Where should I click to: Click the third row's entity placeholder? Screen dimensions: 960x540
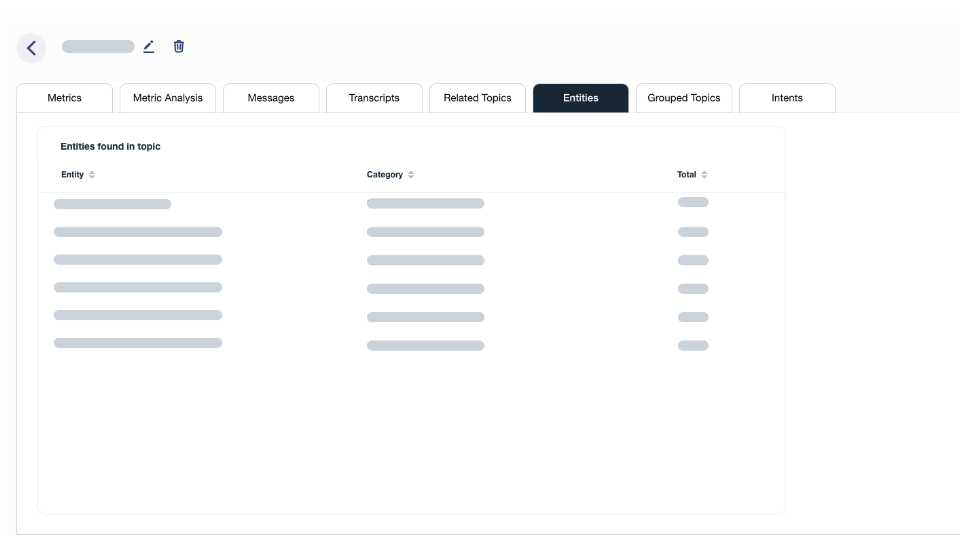click(138, 260)
